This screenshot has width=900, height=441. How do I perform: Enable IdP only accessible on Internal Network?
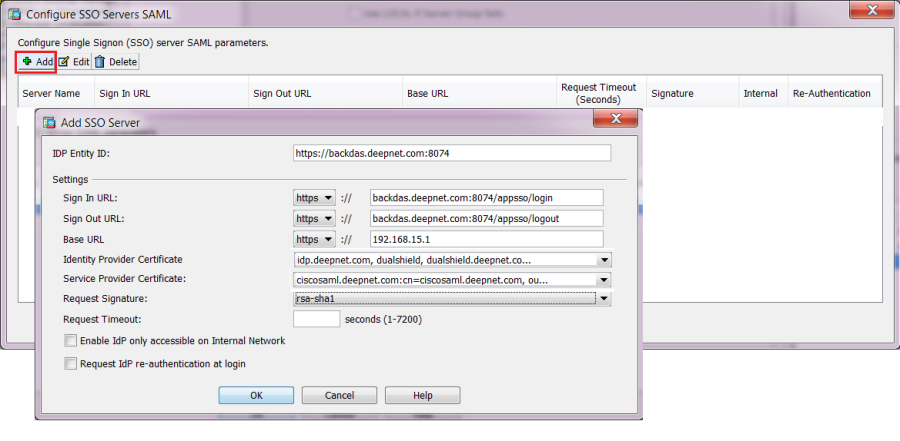coord(70,341)
